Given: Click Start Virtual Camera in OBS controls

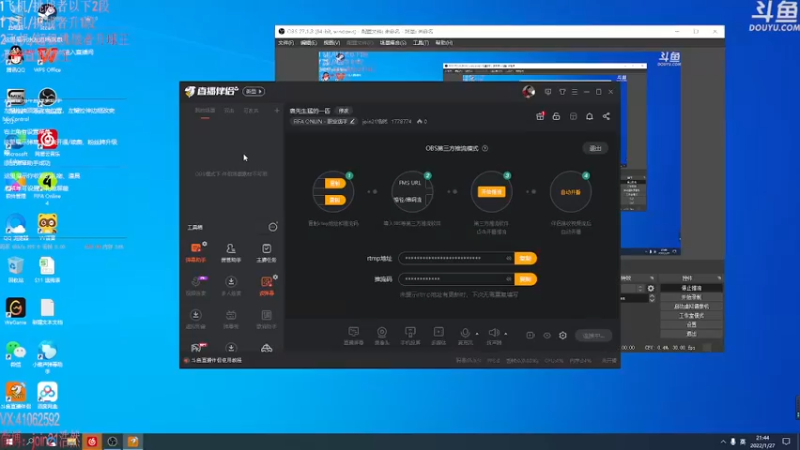Looking at the screenshot, I should (691, 307).
